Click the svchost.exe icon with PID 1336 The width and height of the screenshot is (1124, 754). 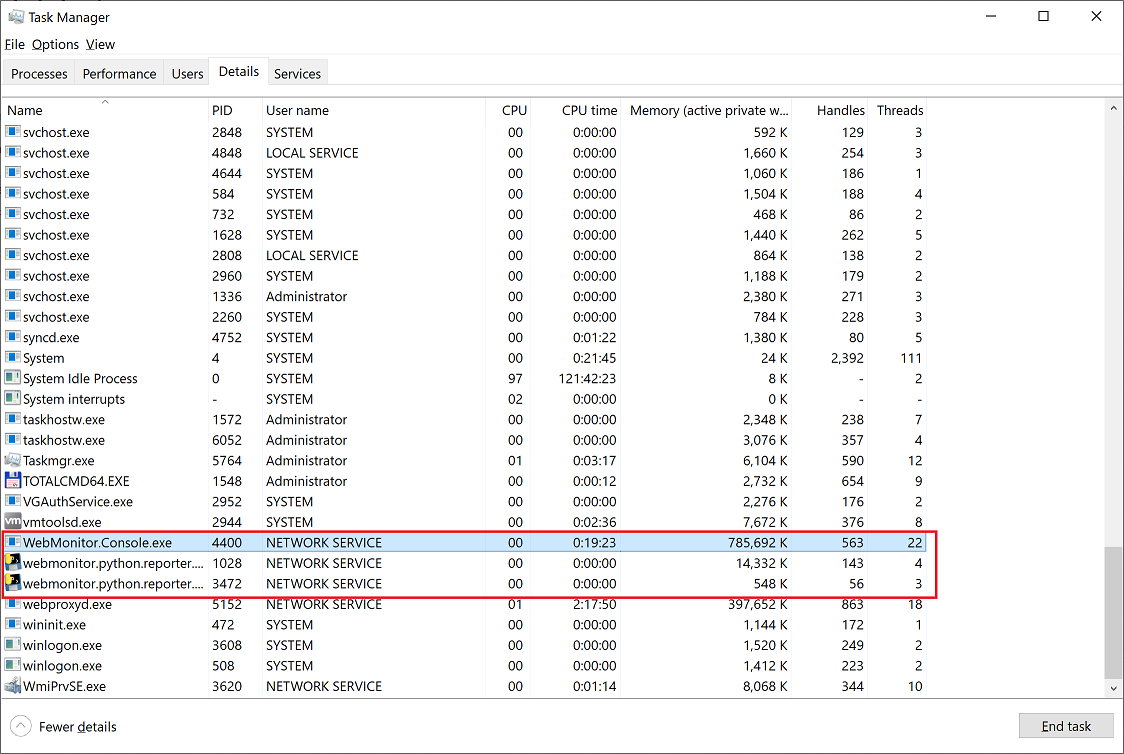(x=12, y=296)
